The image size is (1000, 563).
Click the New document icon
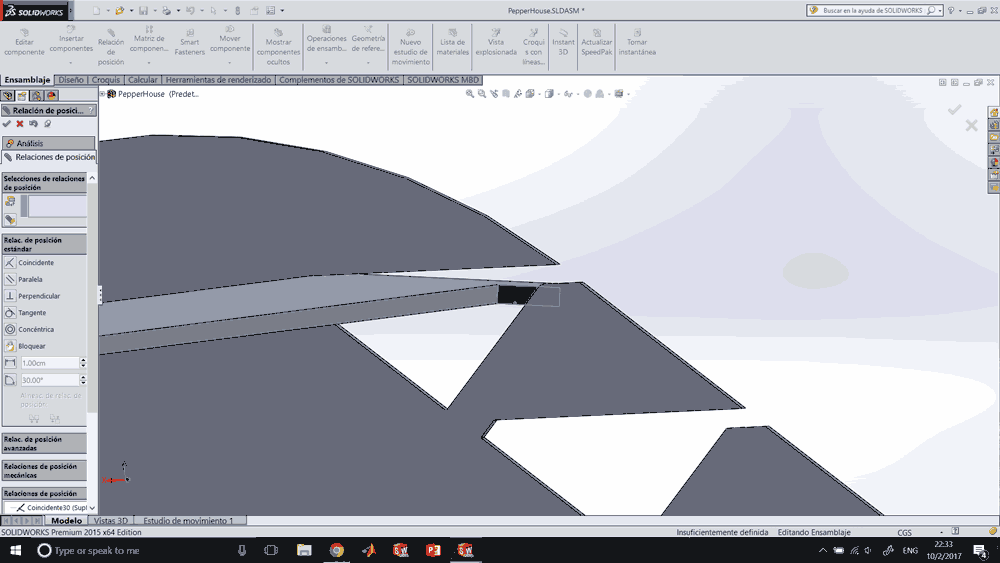tap(96, 10)
